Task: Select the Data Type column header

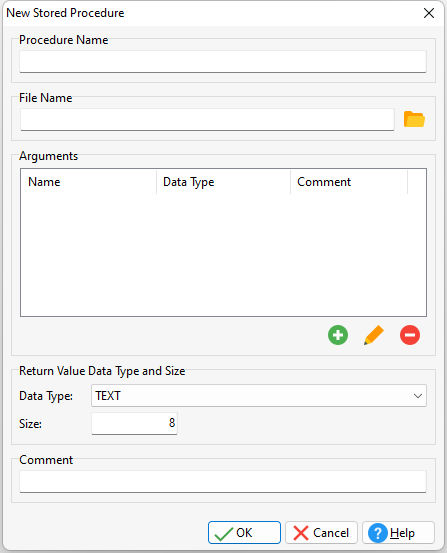Action: point(223,182)
